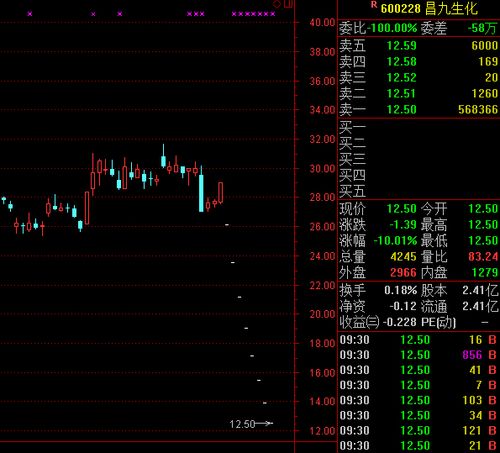Click the white arrow next to the 12.50 label

tap(265, 423)
